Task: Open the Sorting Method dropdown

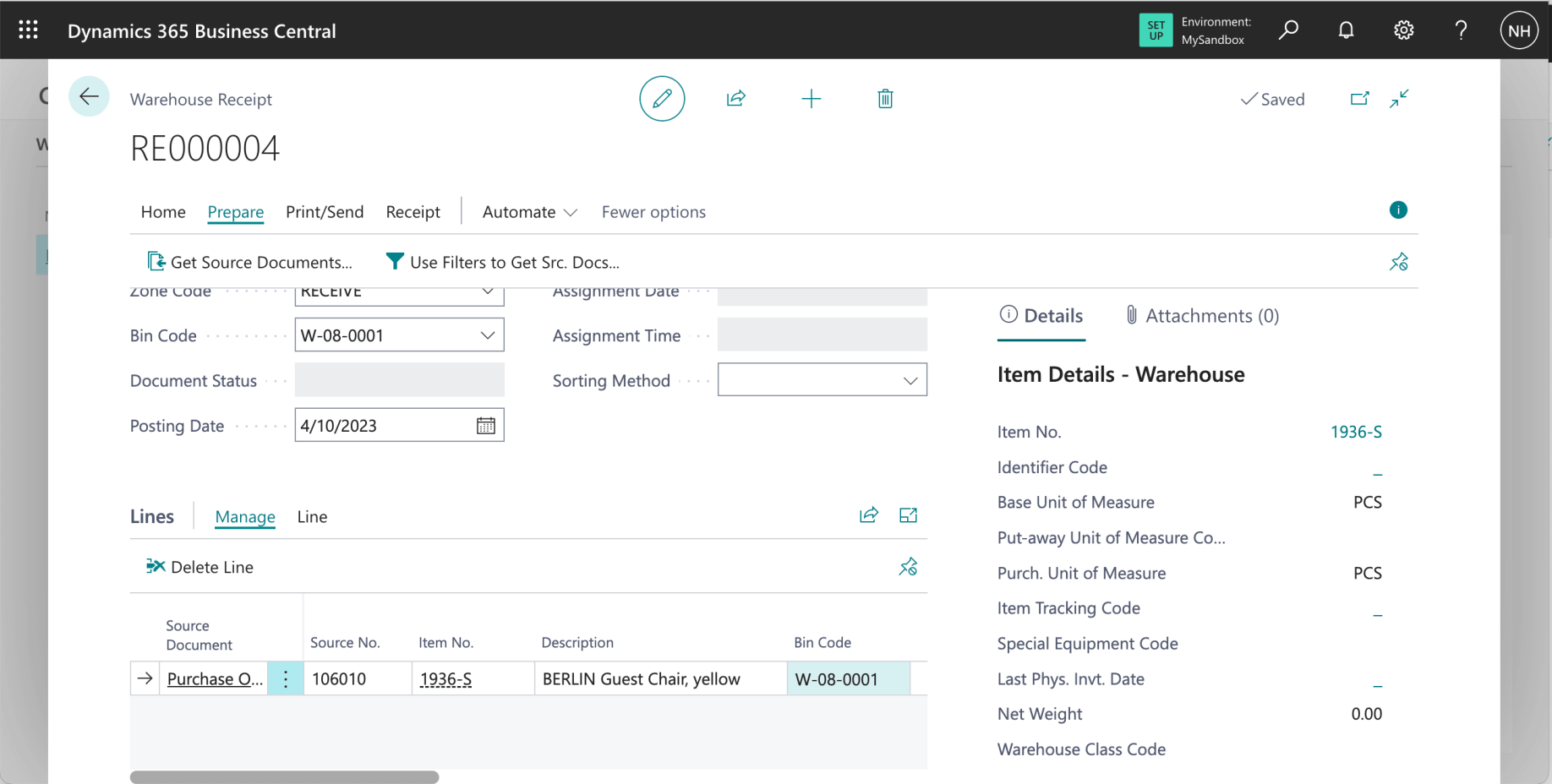Action: 910,380
